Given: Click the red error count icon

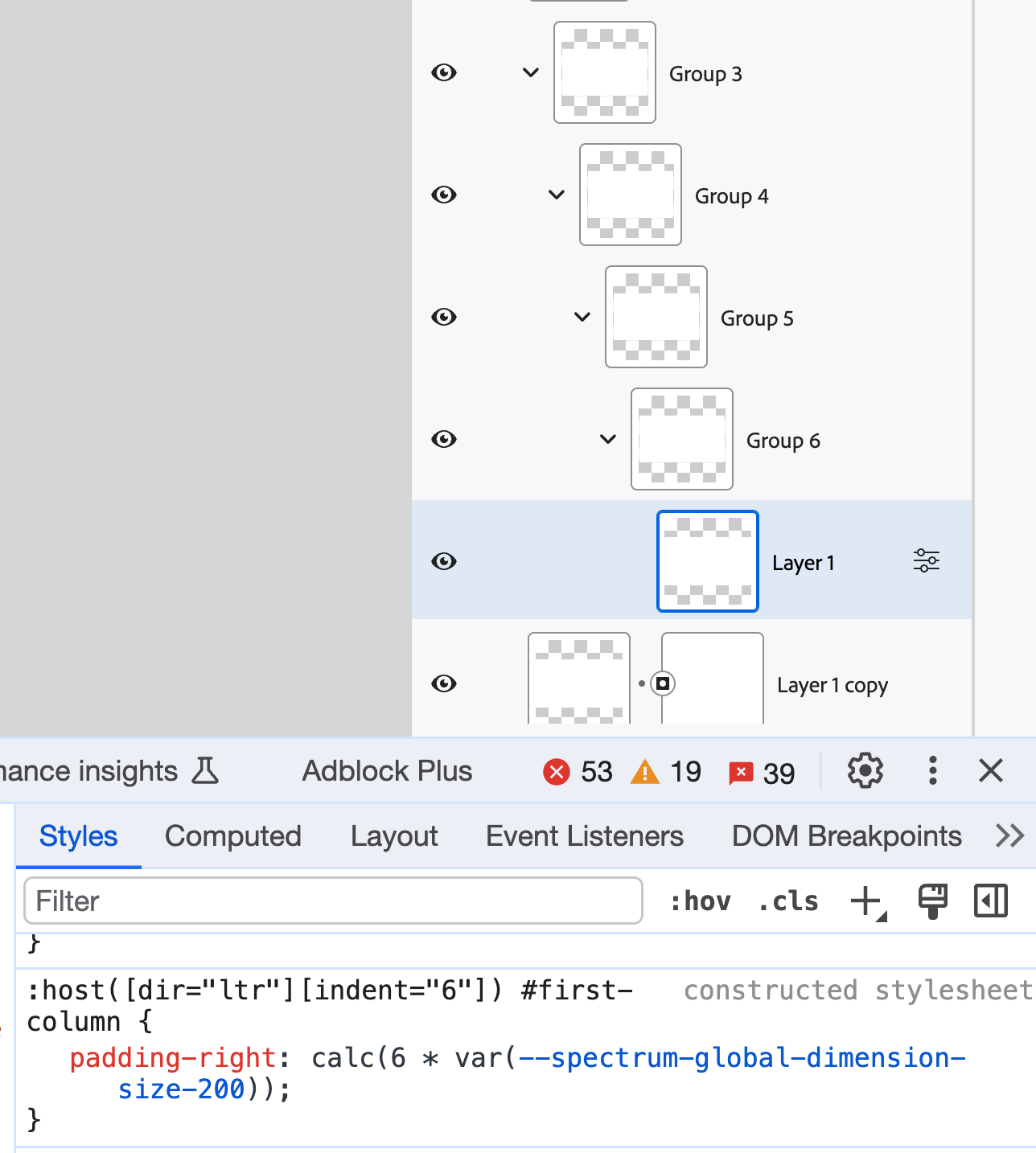Looking at the screenshot, I should coord(556,772).
